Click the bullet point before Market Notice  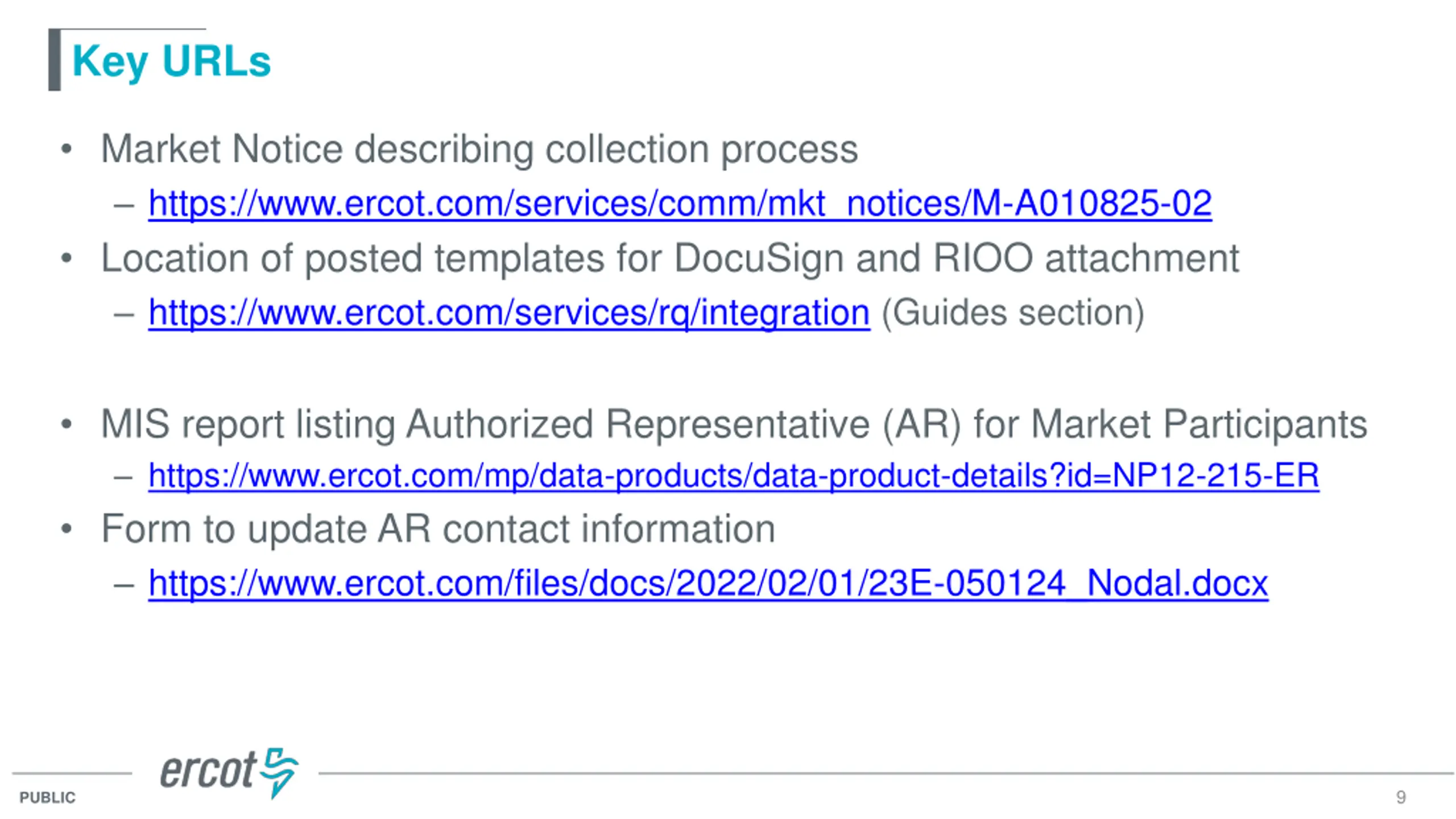tap(67, 150)
